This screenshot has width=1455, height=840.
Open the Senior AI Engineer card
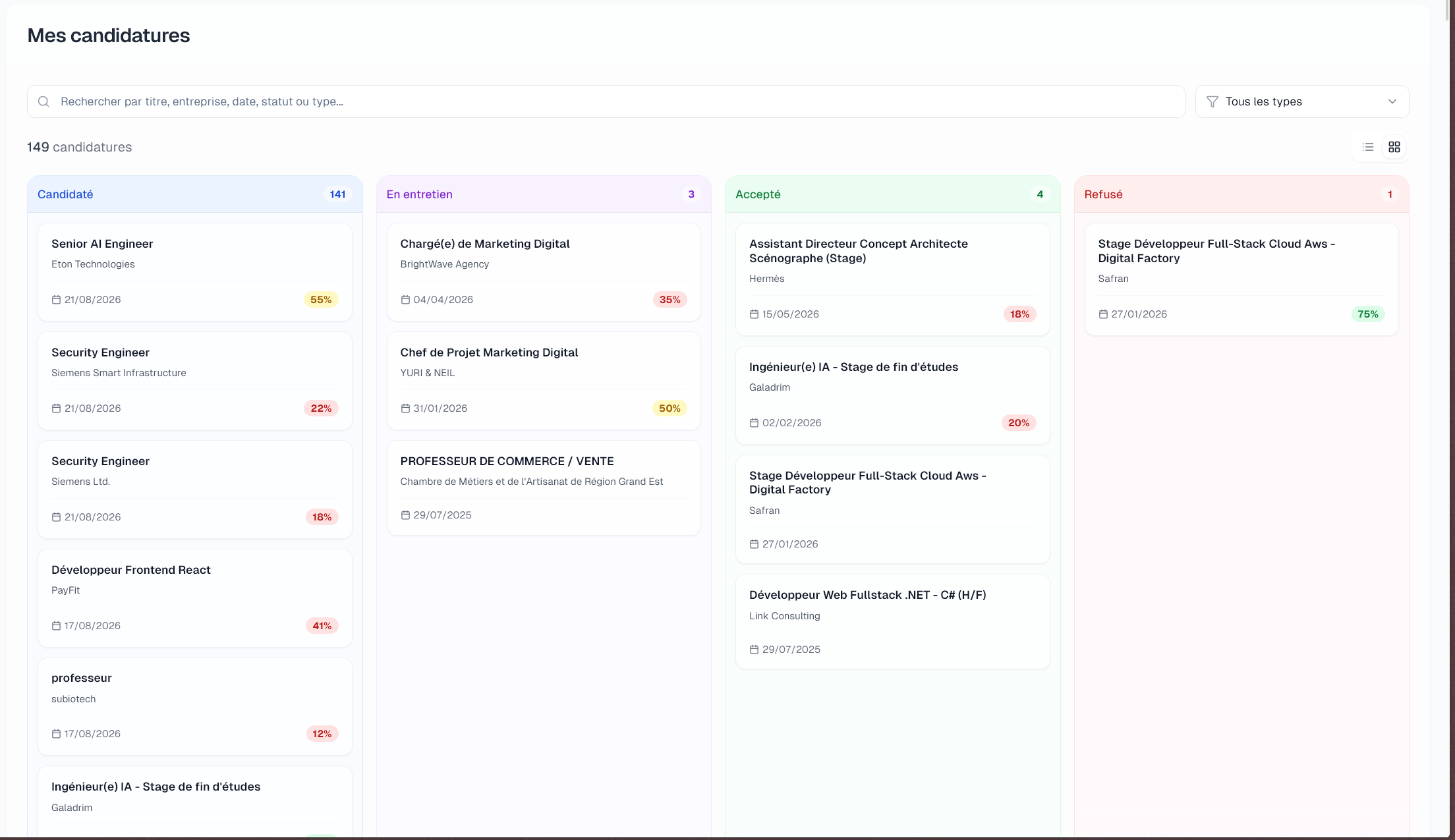[195, 272]
